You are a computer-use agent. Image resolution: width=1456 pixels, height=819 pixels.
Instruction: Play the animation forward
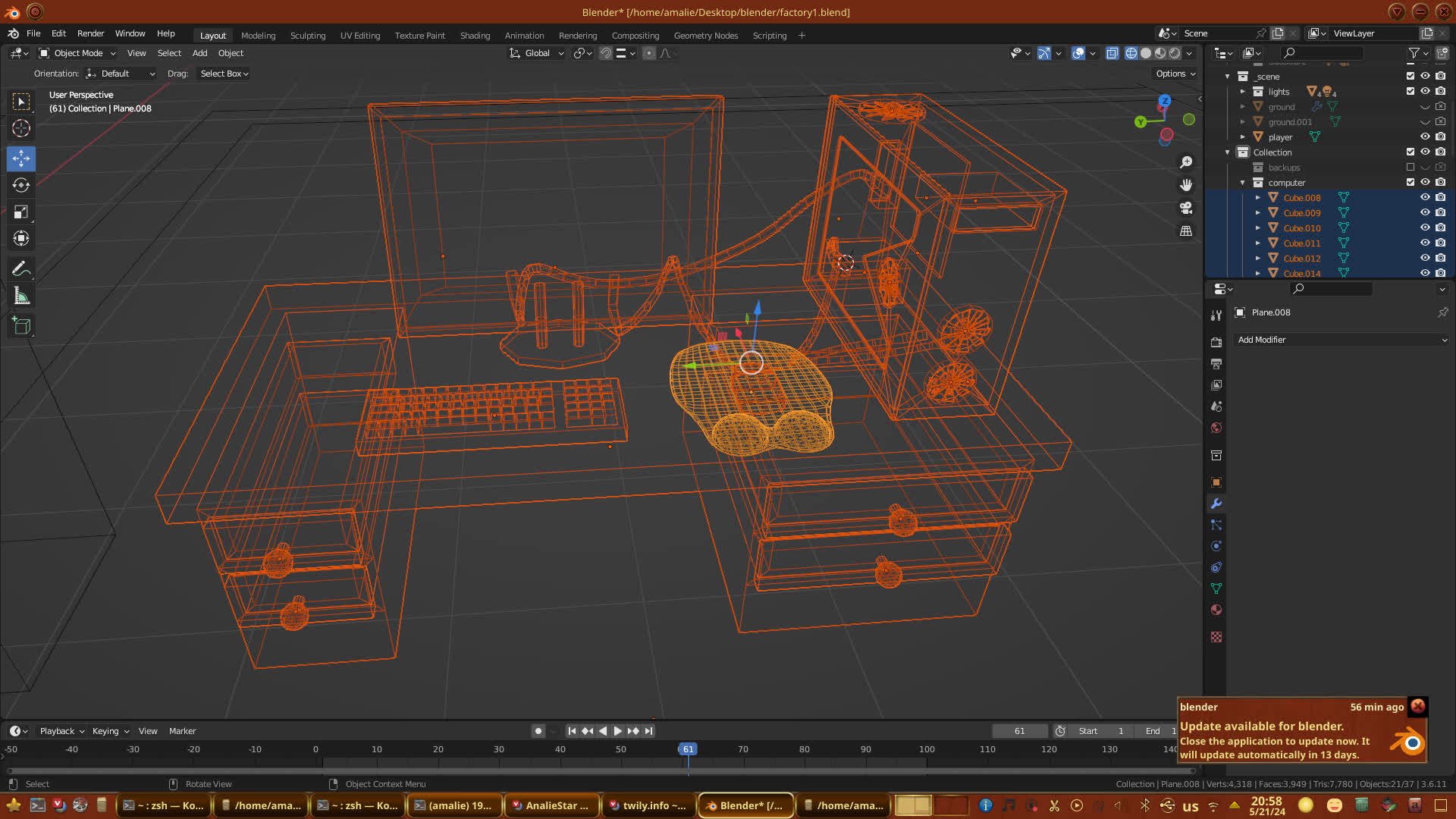point(617,731)
